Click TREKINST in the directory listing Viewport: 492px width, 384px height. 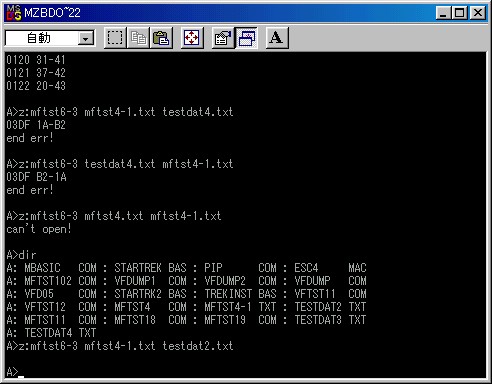228,294
